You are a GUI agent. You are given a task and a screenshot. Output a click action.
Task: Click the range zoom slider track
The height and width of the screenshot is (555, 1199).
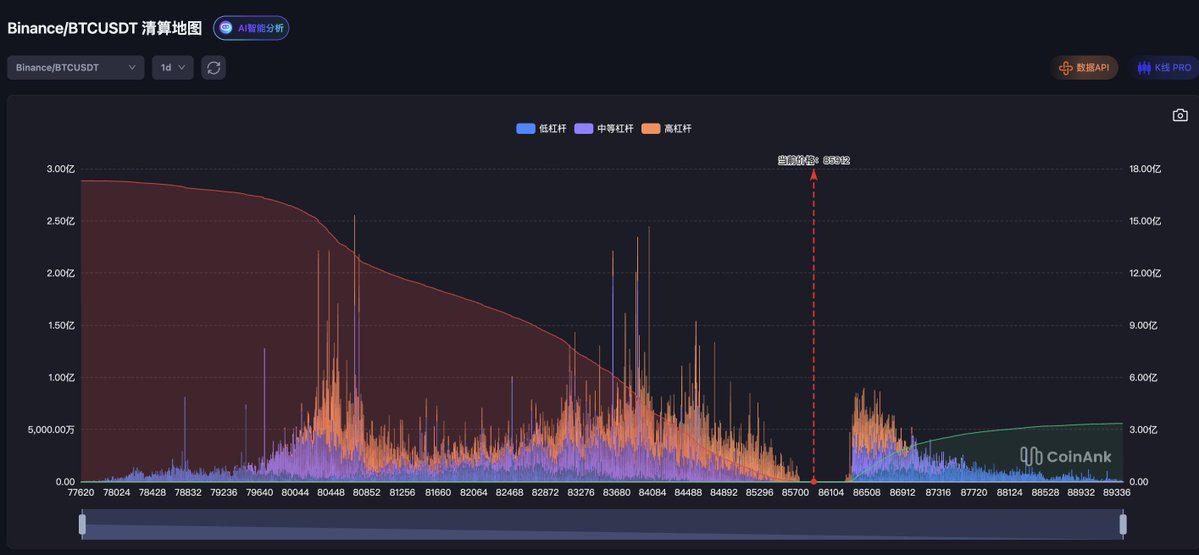[603, 524]
